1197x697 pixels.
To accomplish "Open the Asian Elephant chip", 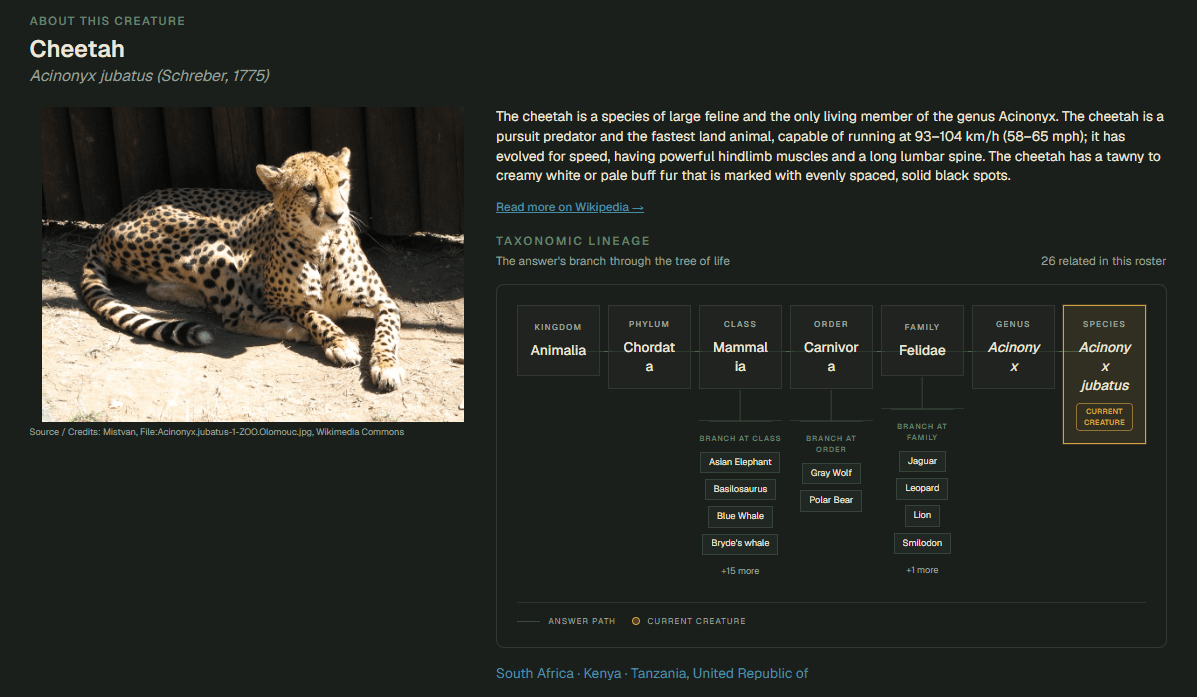I will (740, 462).
